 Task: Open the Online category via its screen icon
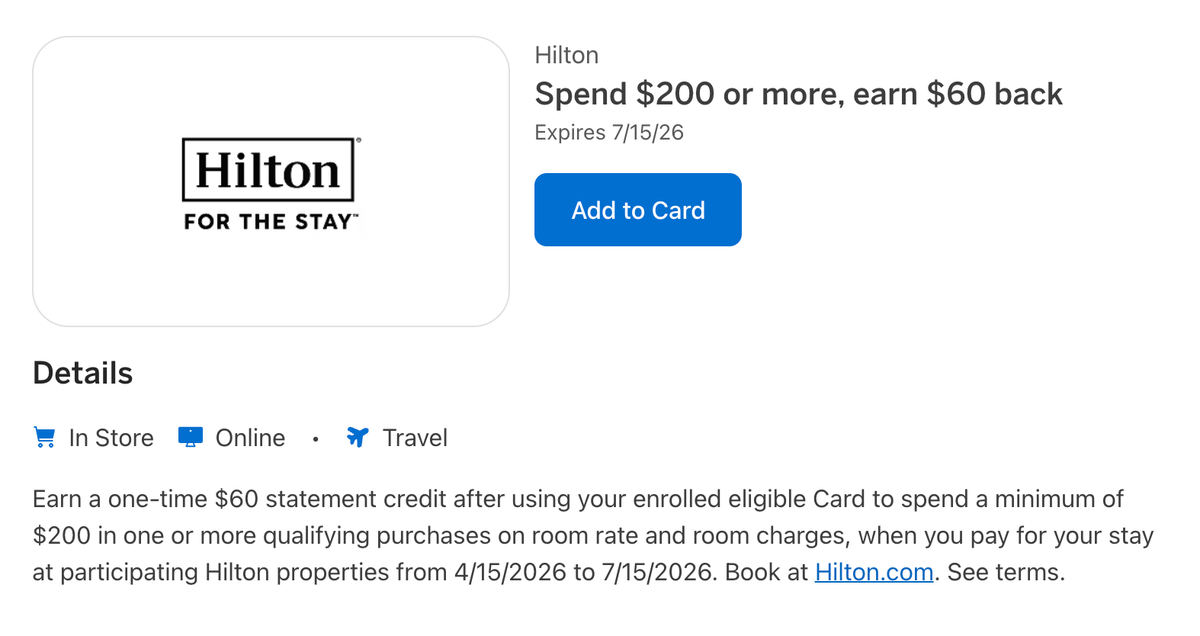190,437
